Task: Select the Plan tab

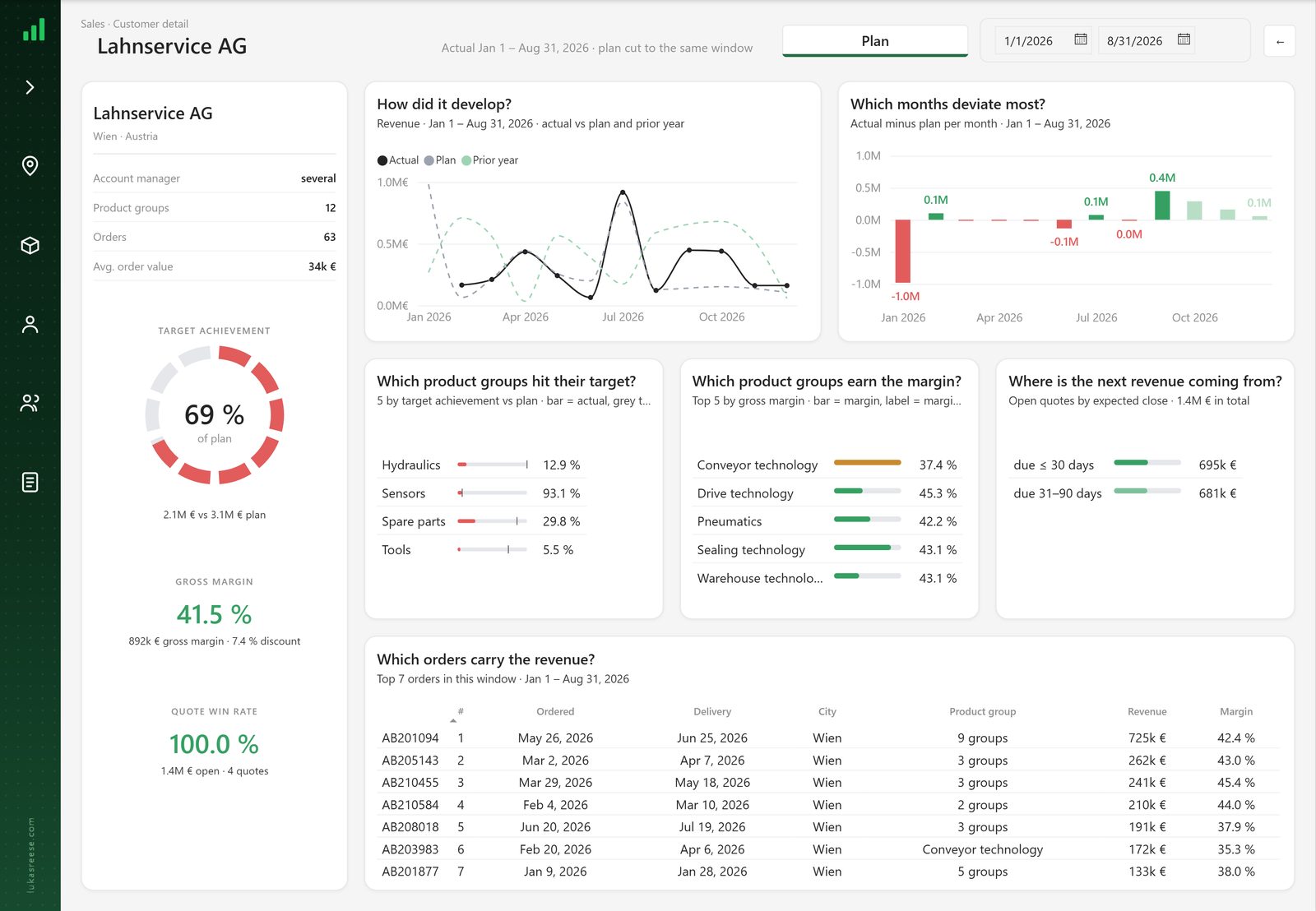Action: point(875,41)
